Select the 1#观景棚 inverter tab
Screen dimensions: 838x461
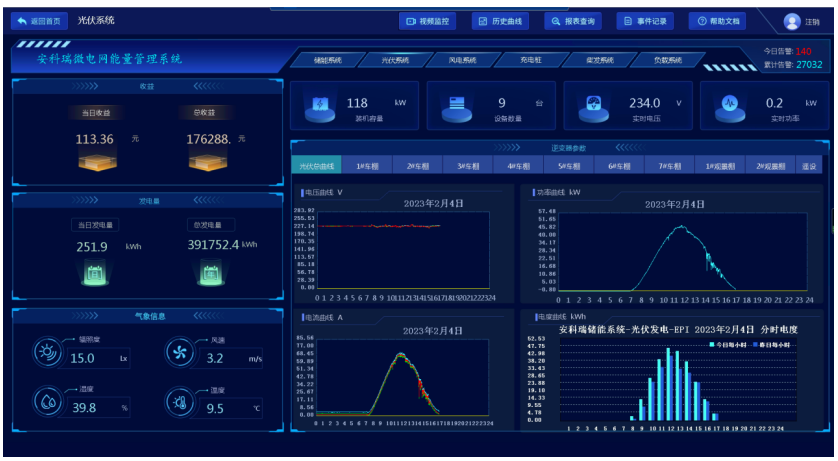(720, 166)
